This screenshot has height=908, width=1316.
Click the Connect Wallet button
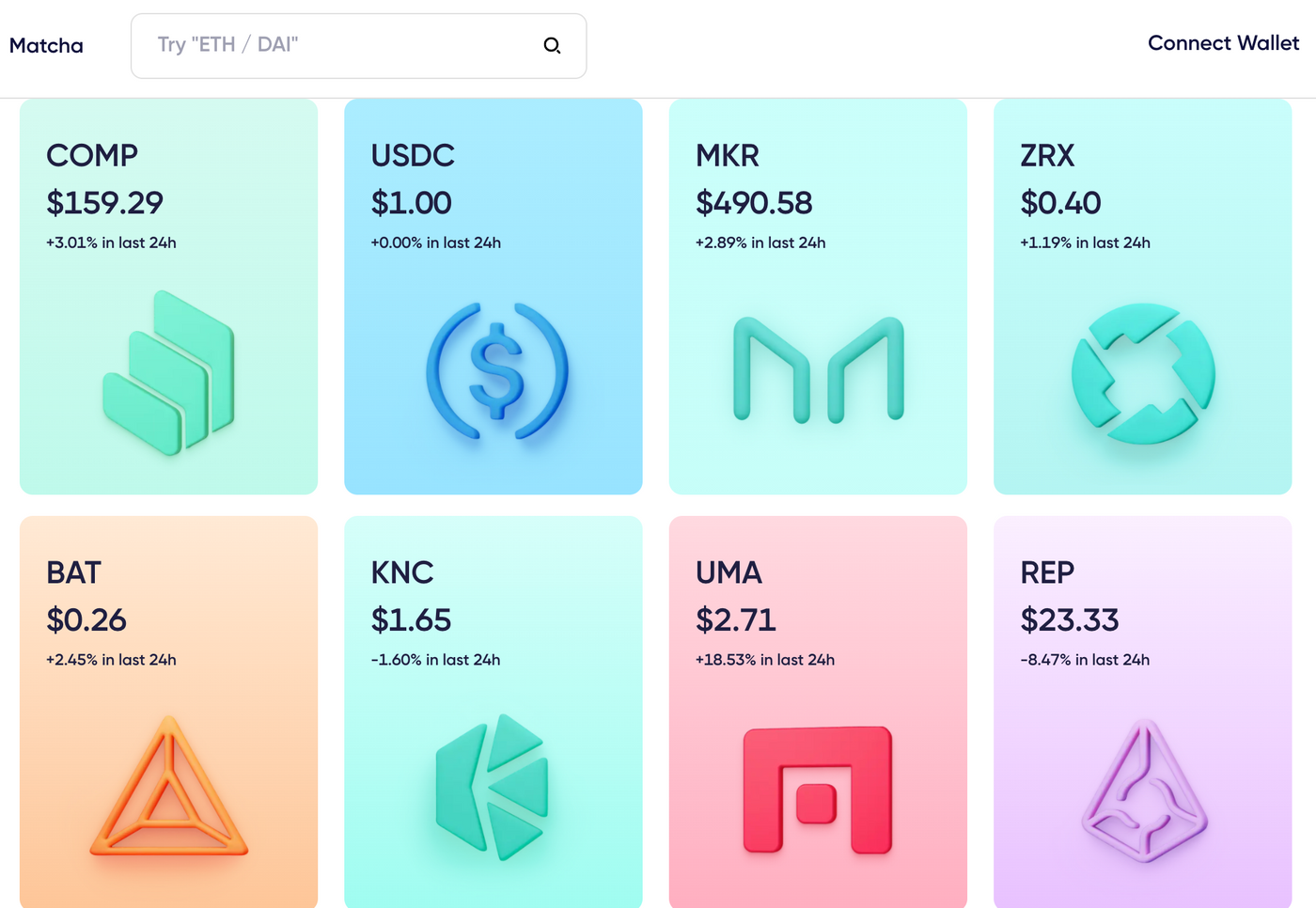(x=1223, y=43)
